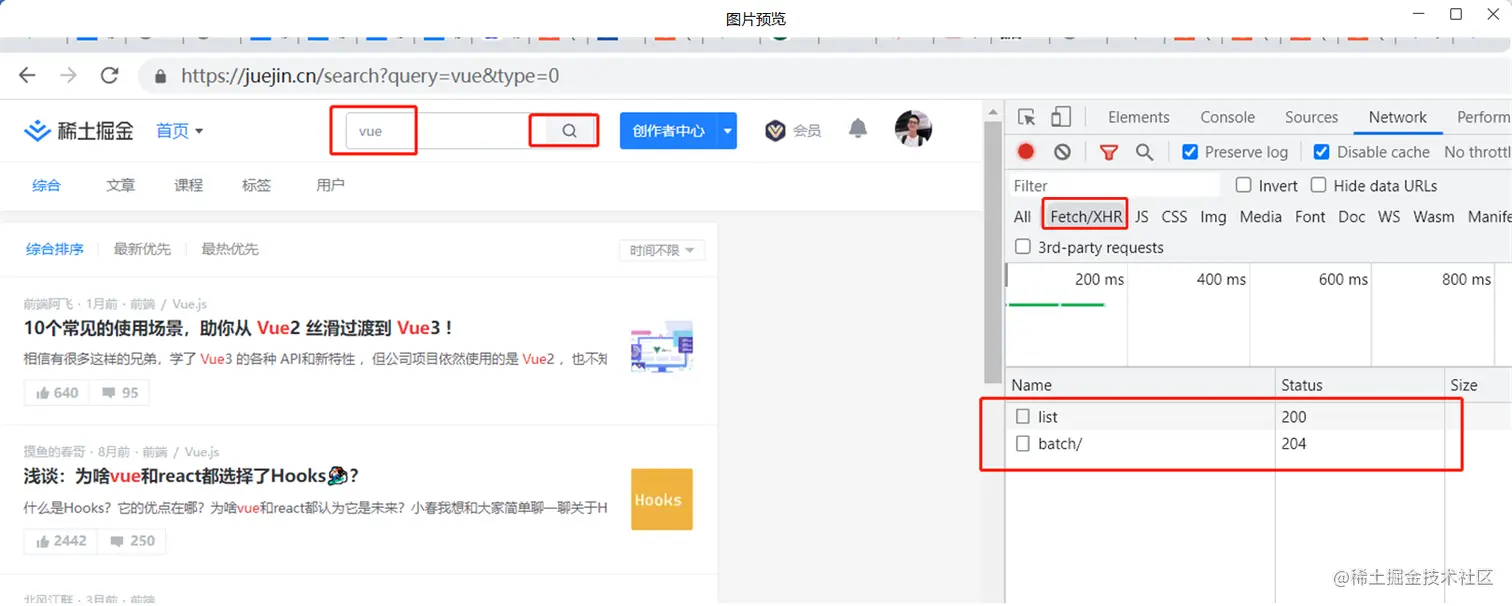
Task: Sort results by 最新优先
Action: point(142,249)
